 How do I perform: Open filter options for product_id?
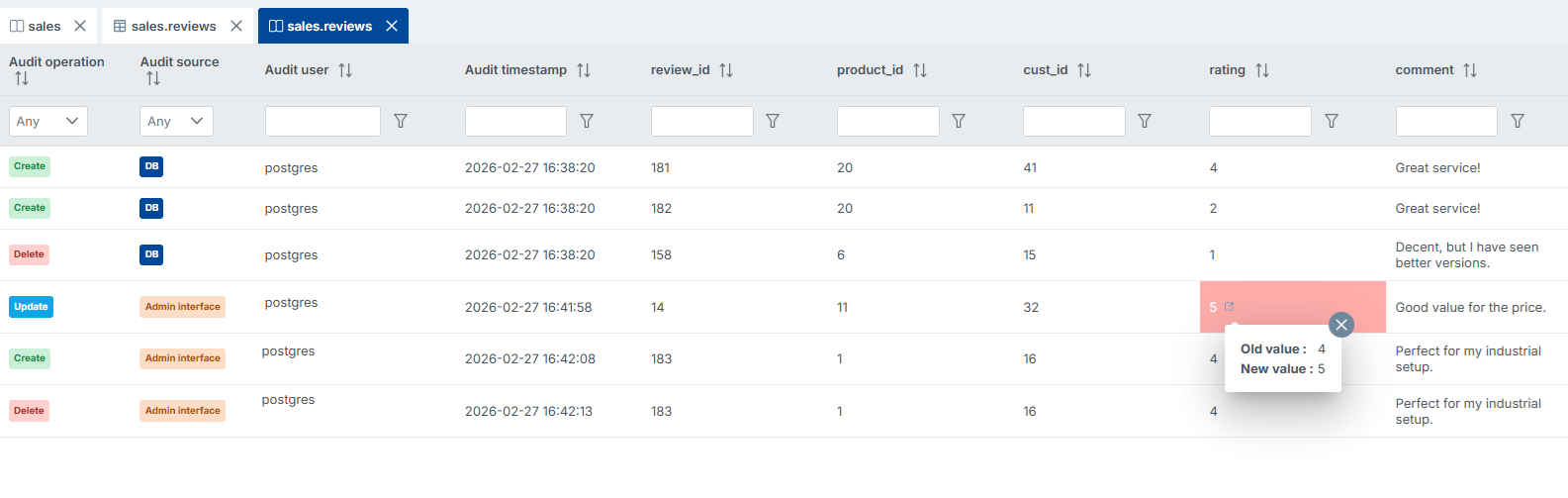[x=959, y=121]
